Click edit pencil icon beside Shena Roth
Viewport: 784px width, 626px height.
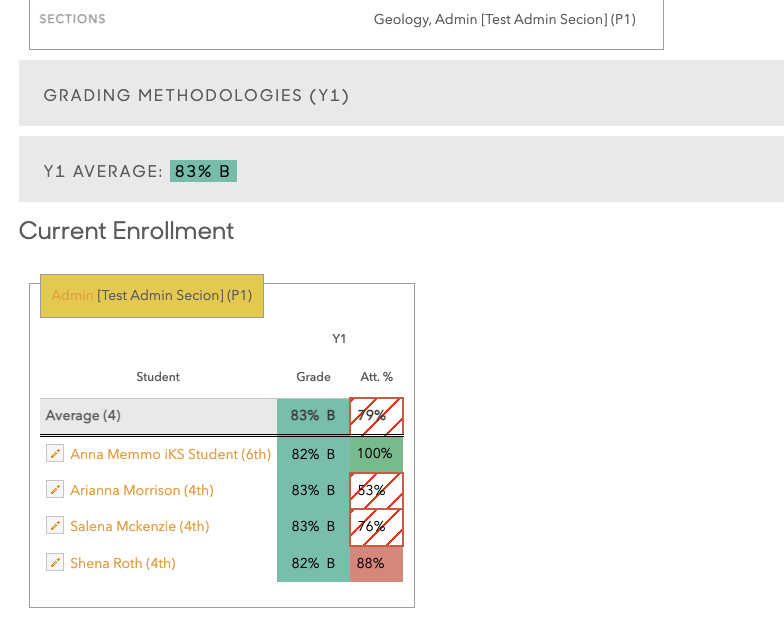(55, 563)
